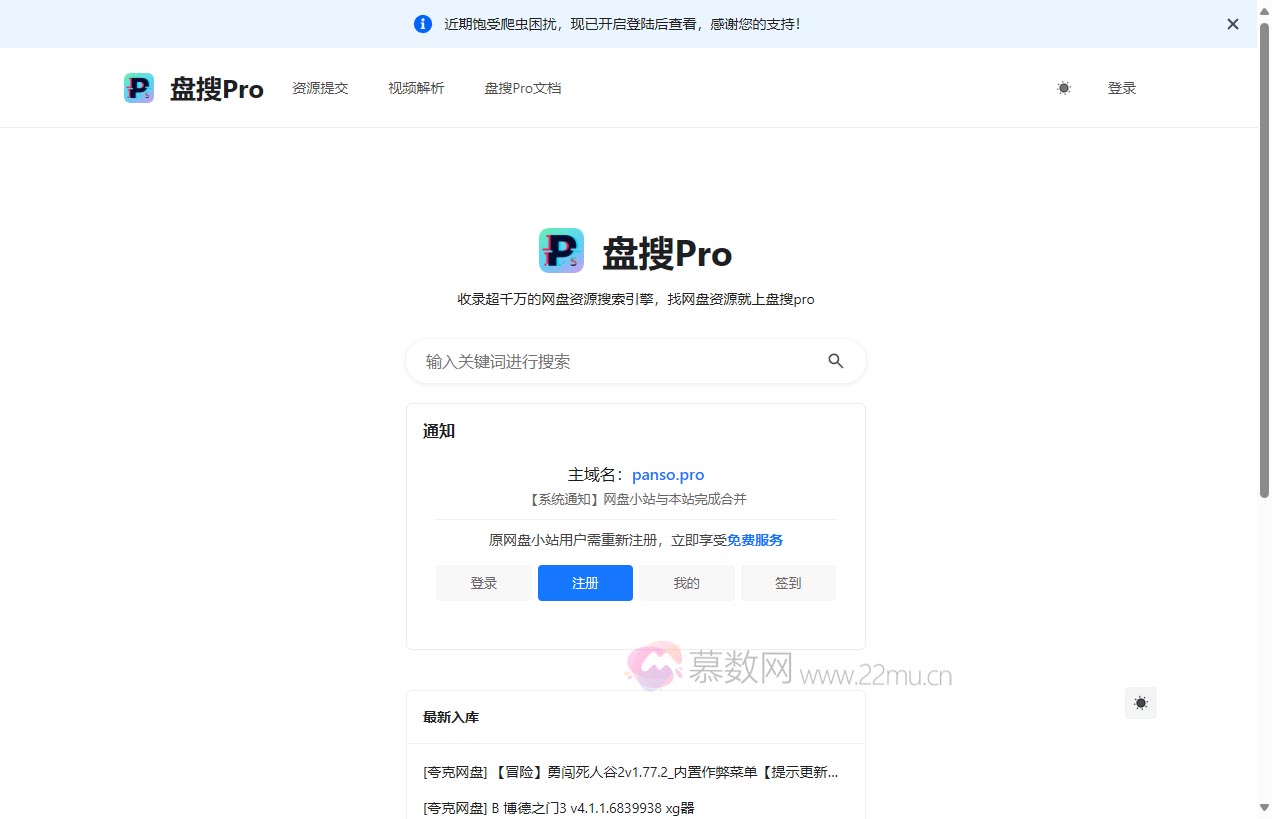Click the 签到 button
Screen dimensions: 1272x819
point(787,583)
